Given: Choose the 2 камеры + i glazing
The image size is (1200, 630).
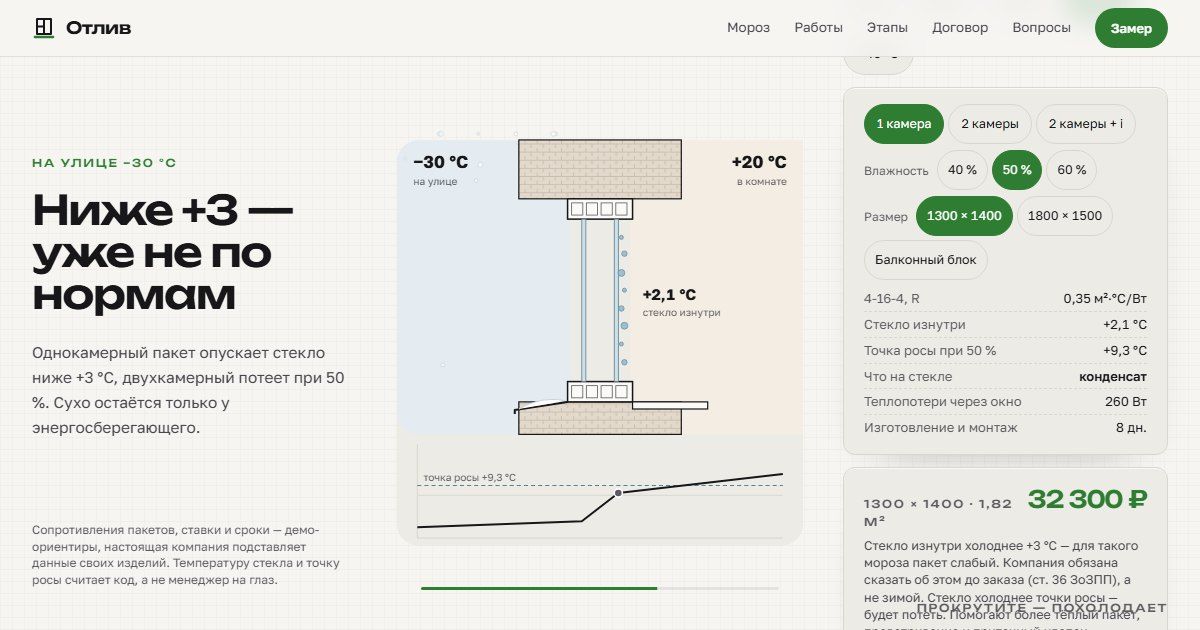Looking at the screenshot, I should point(1086,124).
